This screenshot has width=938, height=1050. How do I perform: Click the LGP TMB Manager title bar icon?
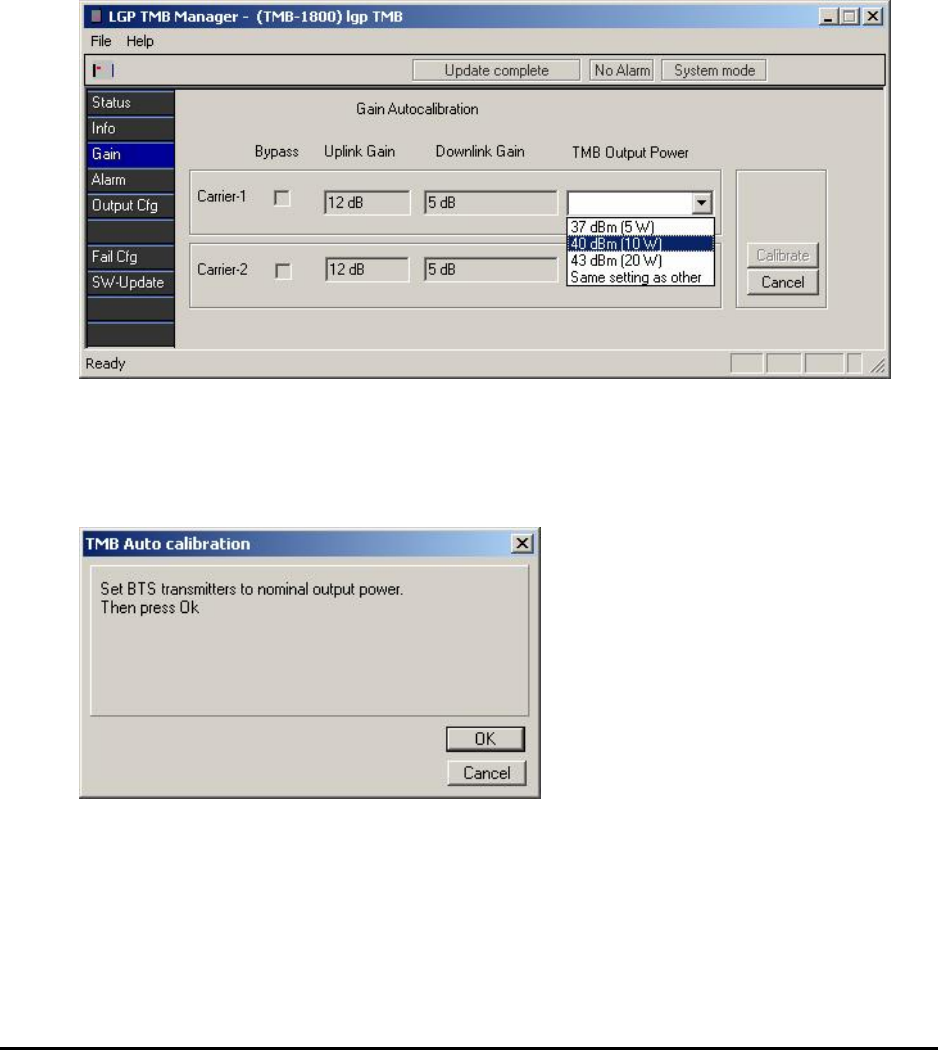pos(96,16)
